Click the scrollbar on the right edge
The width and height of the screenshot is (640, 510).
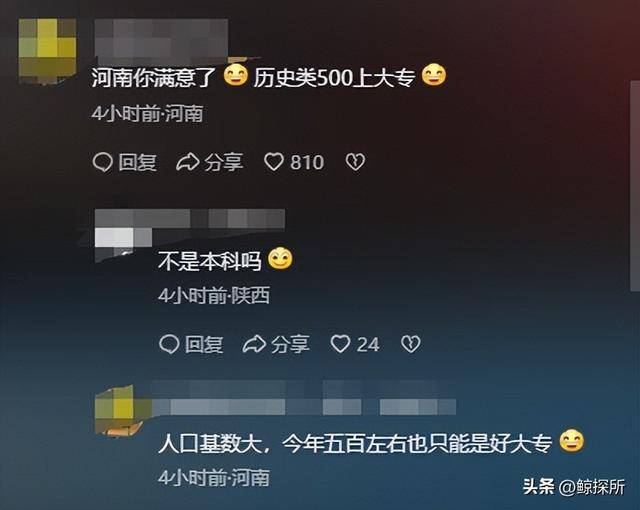(x=635, y=186)
